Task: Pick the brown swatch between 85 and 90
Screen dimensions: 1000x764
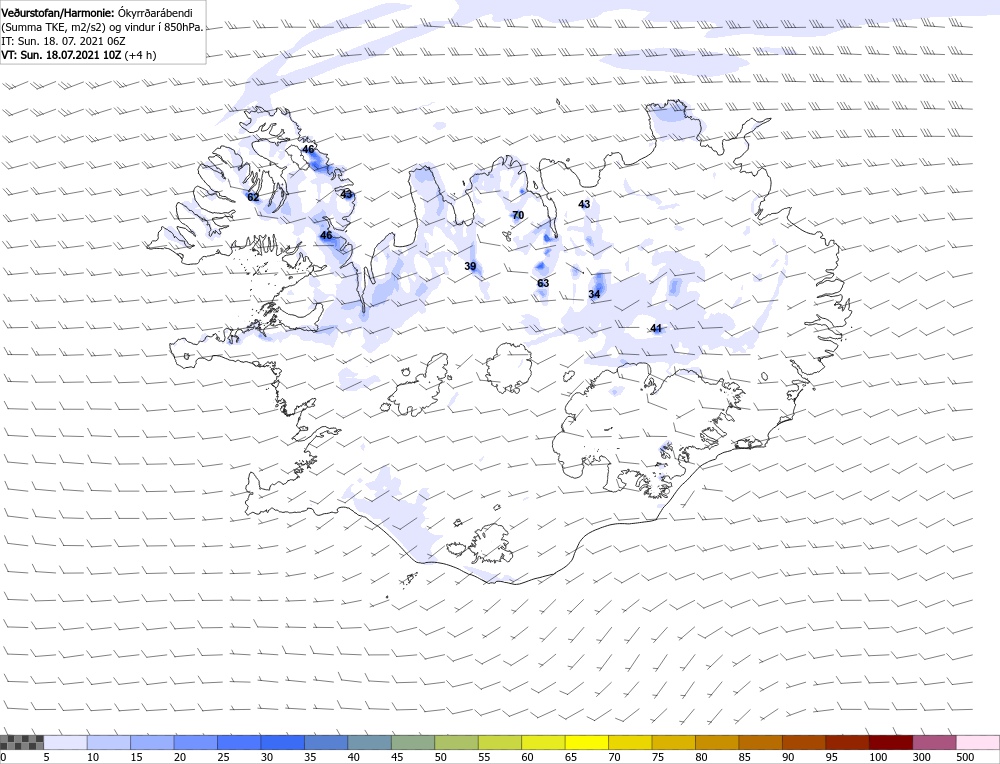Action: (x=760, y=742)
